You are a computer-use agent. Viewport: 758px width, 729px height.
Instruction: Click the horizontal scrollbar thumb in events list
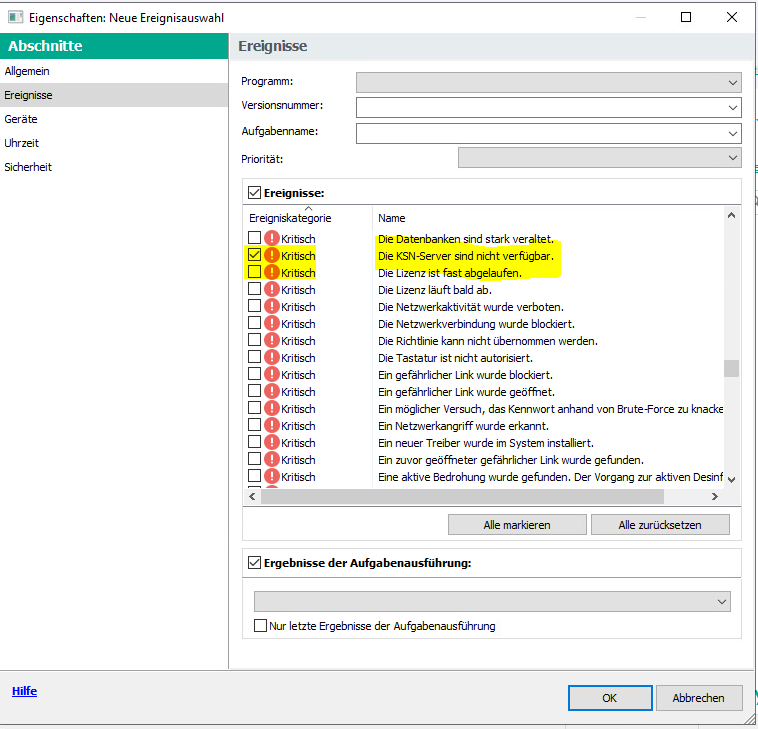coord(462,496)
